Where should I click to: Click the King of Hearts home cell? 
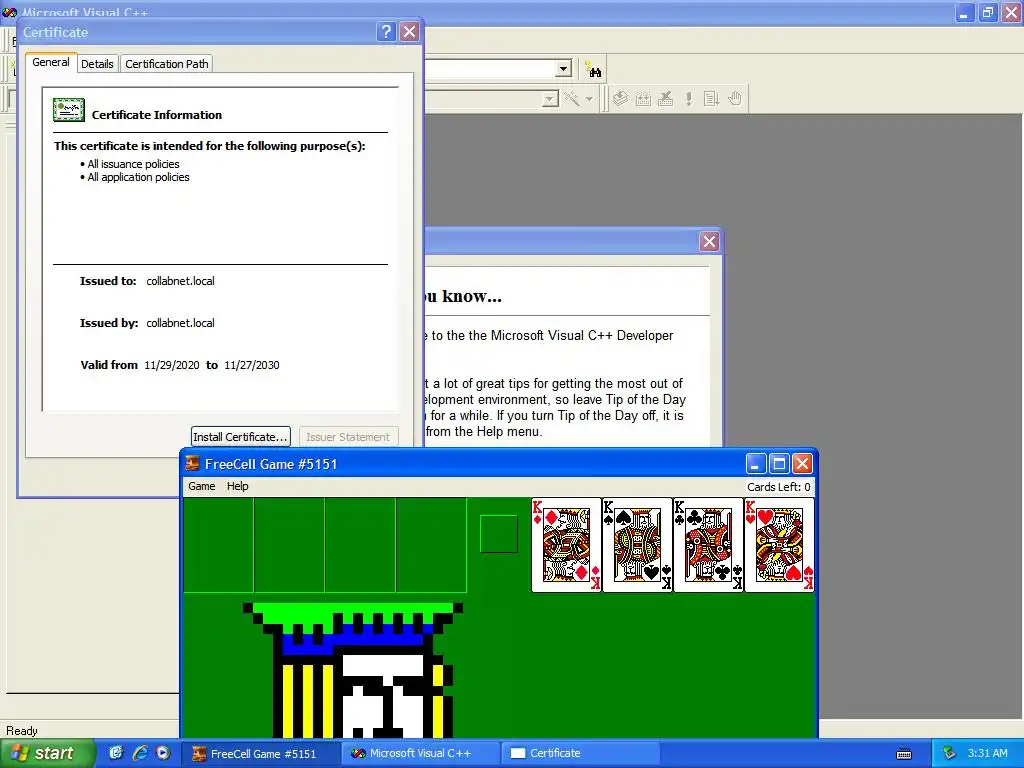pos(779,545)
